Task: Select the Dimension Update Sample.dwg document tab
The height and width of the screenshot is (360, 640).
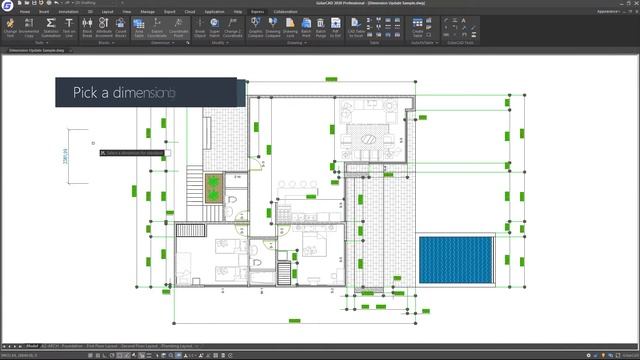Action: click(x=36, y=50)
